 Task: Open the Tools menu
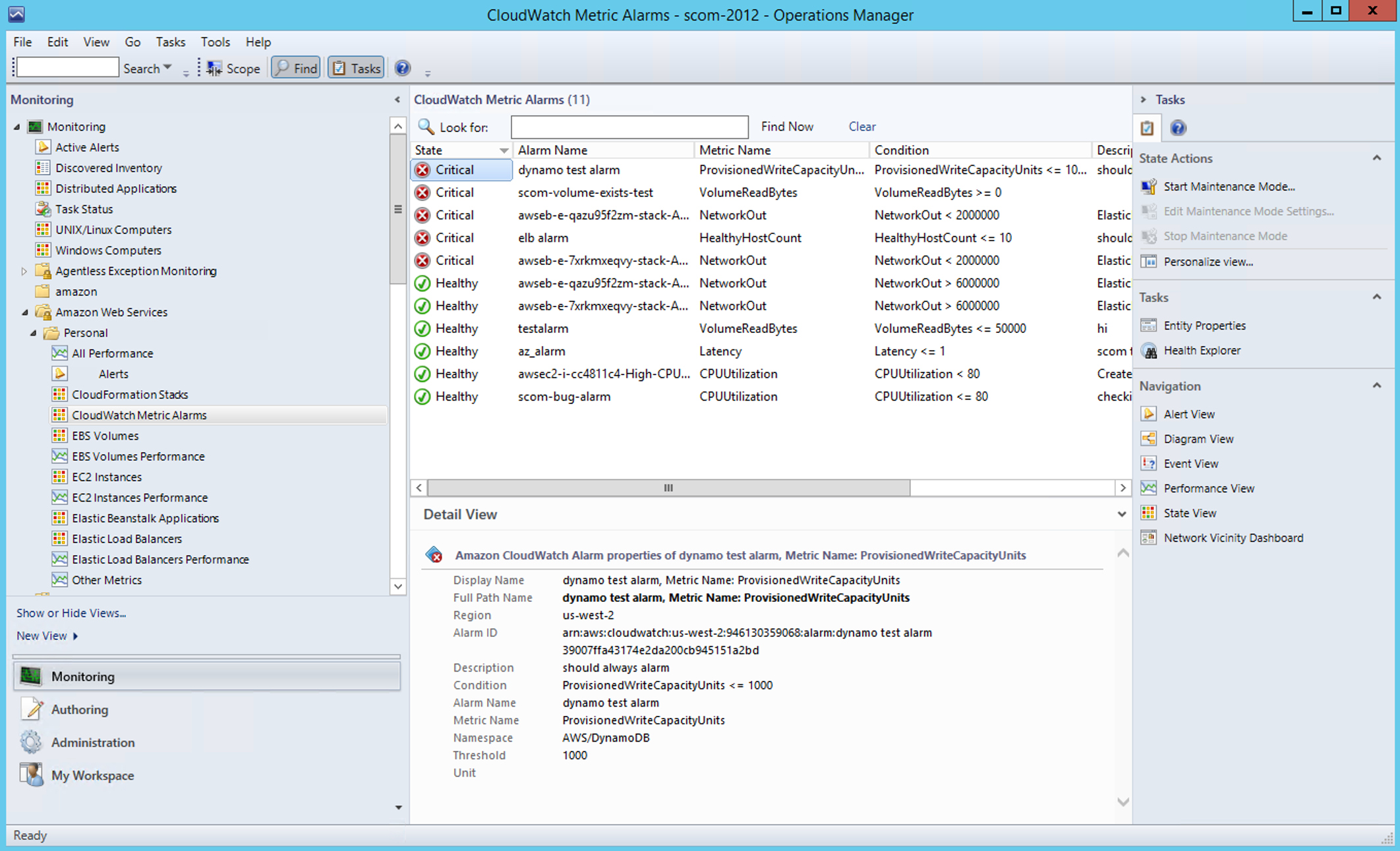pyautogui.click(x=215, y=42)
